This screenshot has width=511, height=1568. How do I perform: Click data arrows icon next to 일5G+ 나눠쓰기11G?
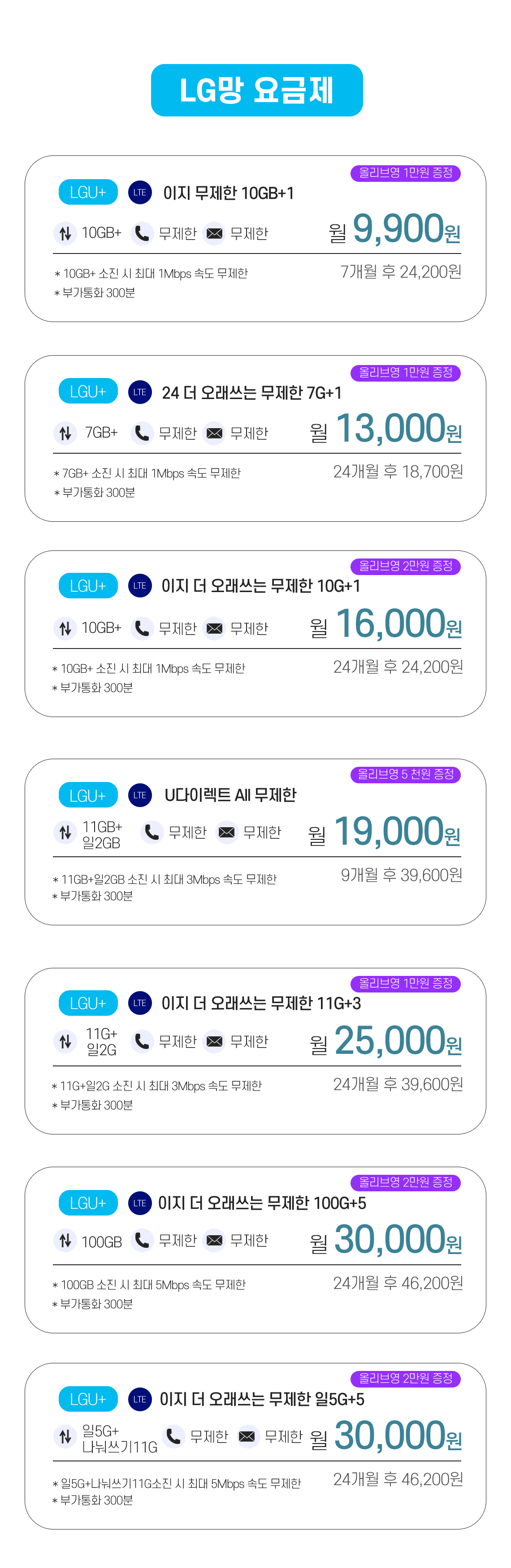pos(65,1436)
